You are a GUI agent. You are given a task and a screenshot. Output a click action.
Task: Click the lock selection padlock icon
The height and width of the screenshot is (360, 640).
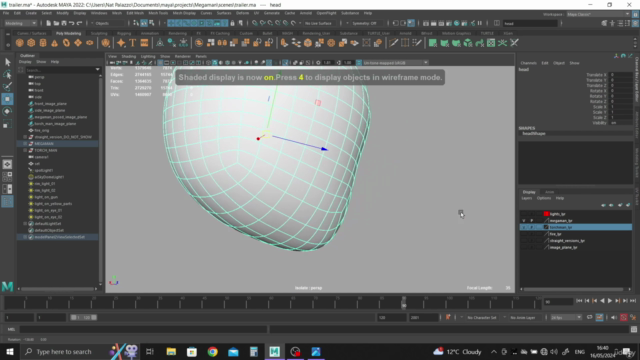pos(233,23)
